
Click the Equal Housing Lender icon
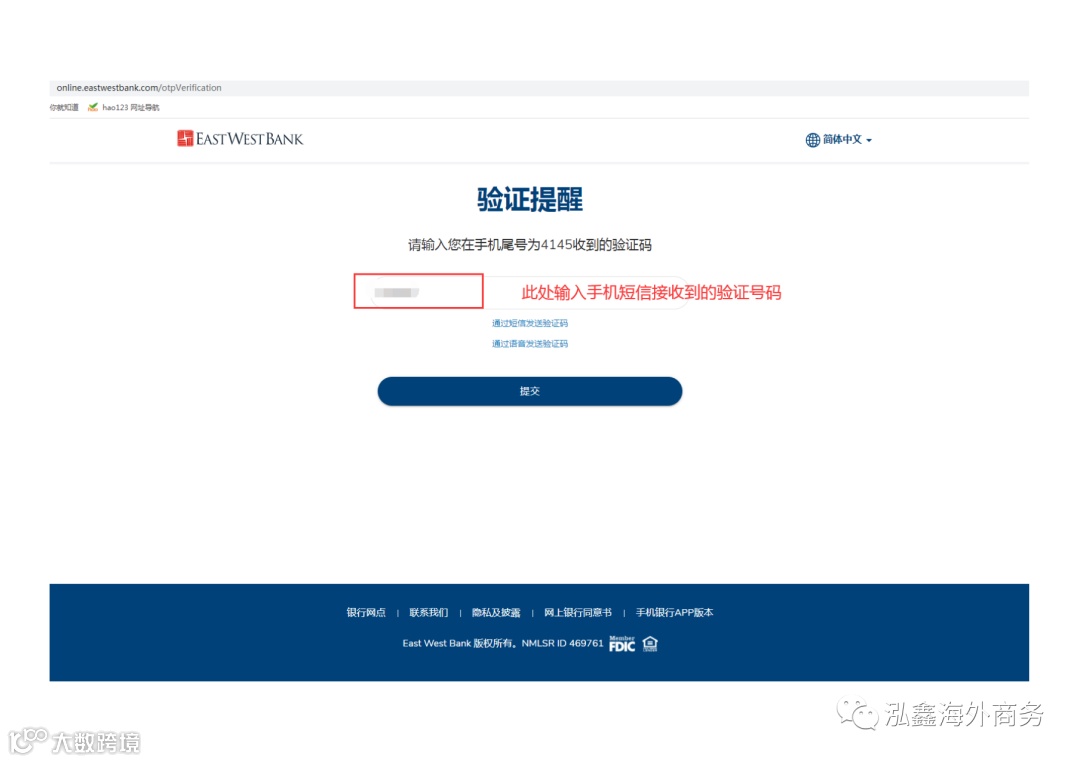click(650, 644)
